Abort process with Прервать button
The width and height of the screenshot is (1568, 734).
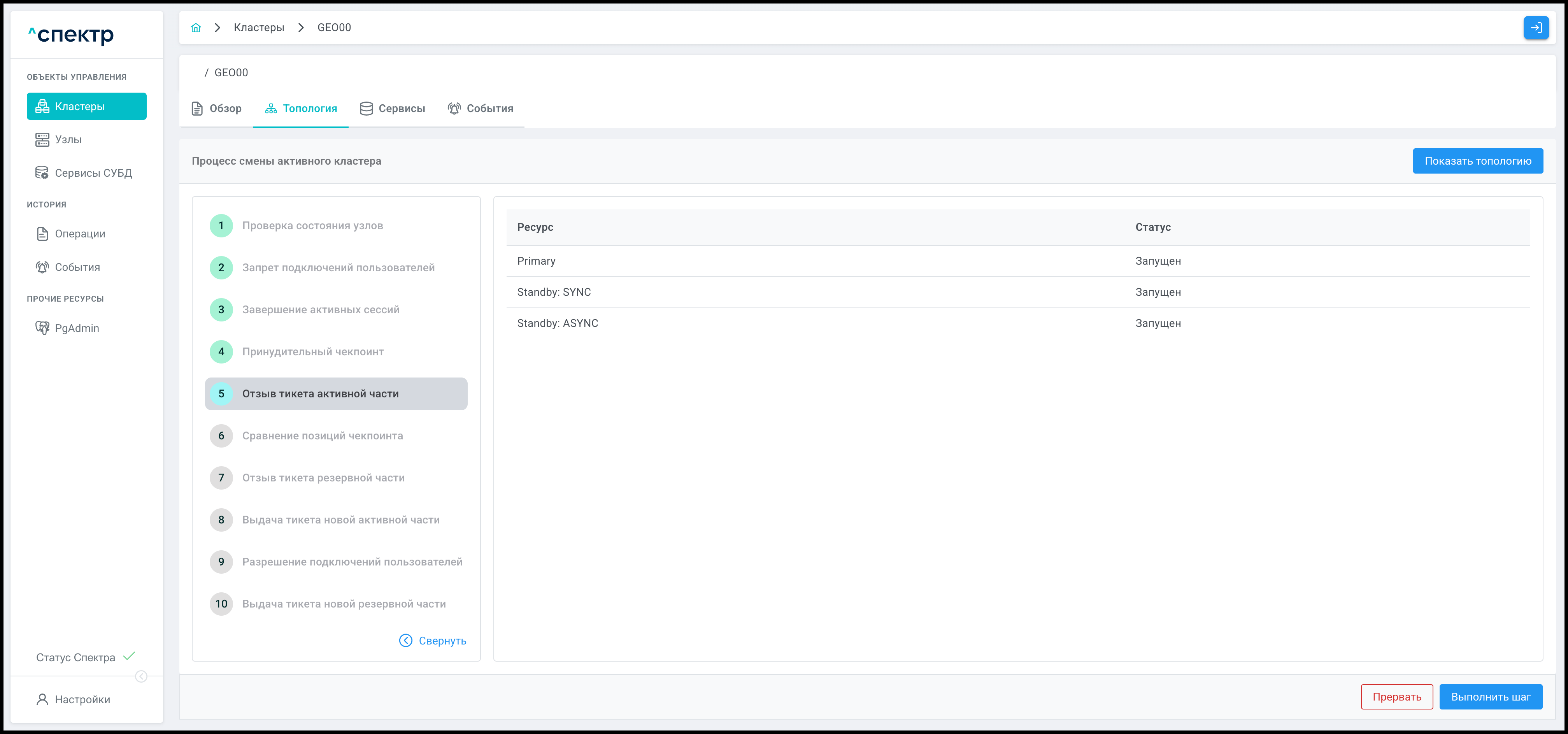coord(1396,697)
